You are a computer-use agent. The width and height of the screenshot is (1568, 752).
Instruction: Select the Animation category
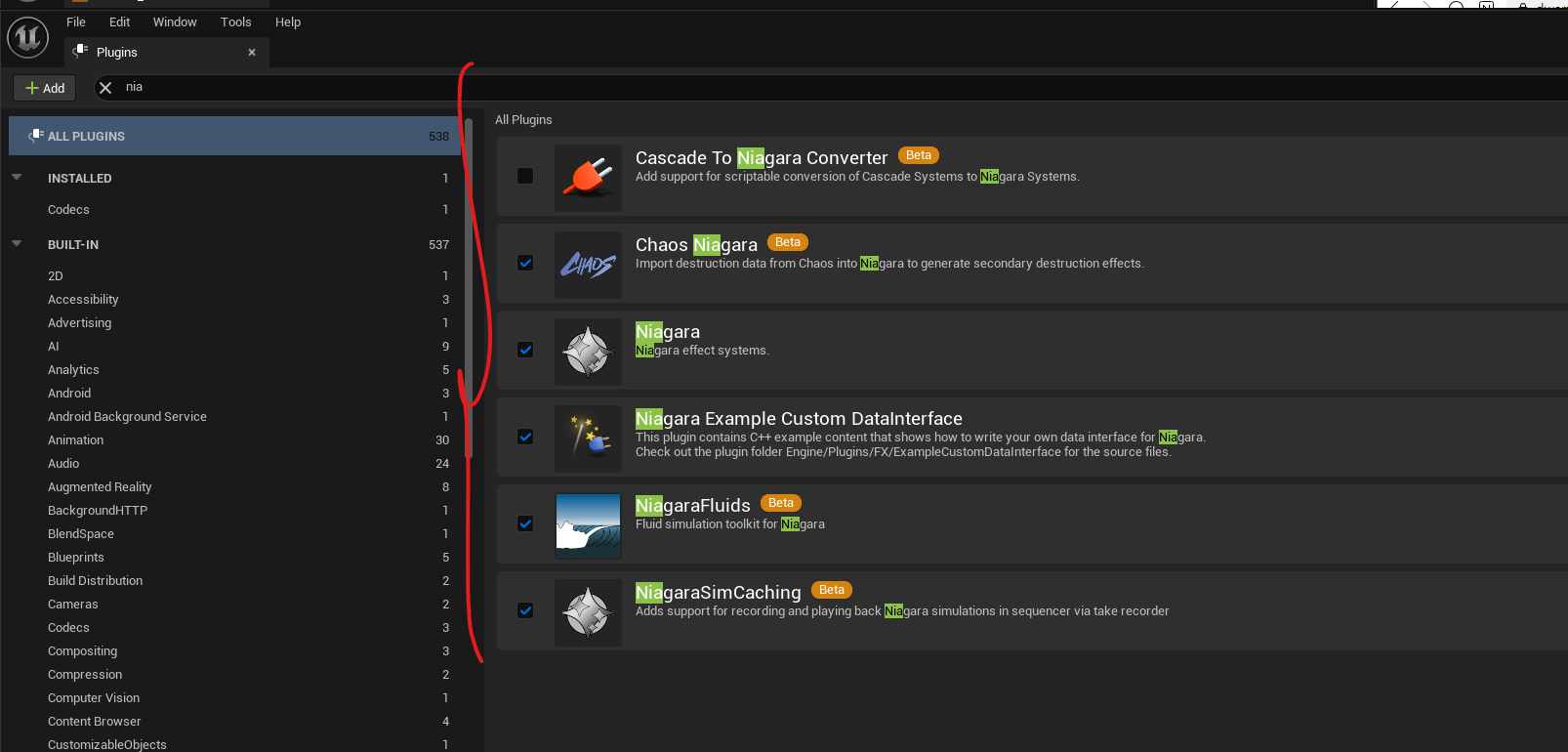pos(234,439)
